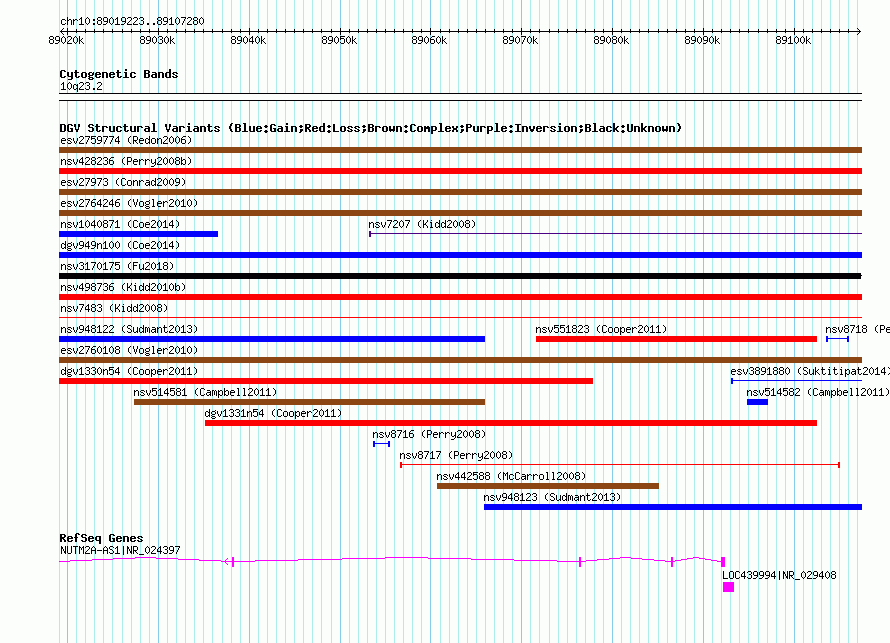Click the nsv8717 (Perry2008) red line

pos(620,465)
